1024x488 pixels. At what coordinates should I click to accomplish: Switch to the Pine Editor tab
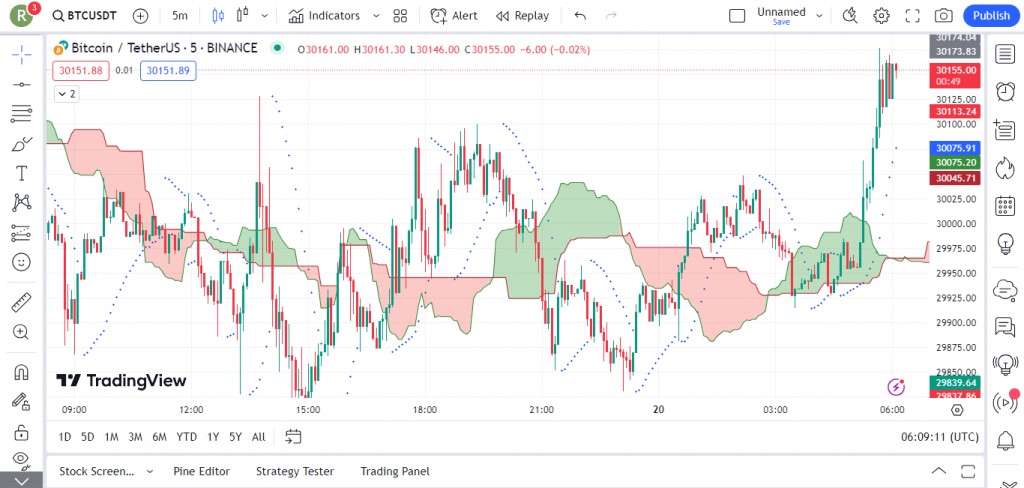click(202, 471)
